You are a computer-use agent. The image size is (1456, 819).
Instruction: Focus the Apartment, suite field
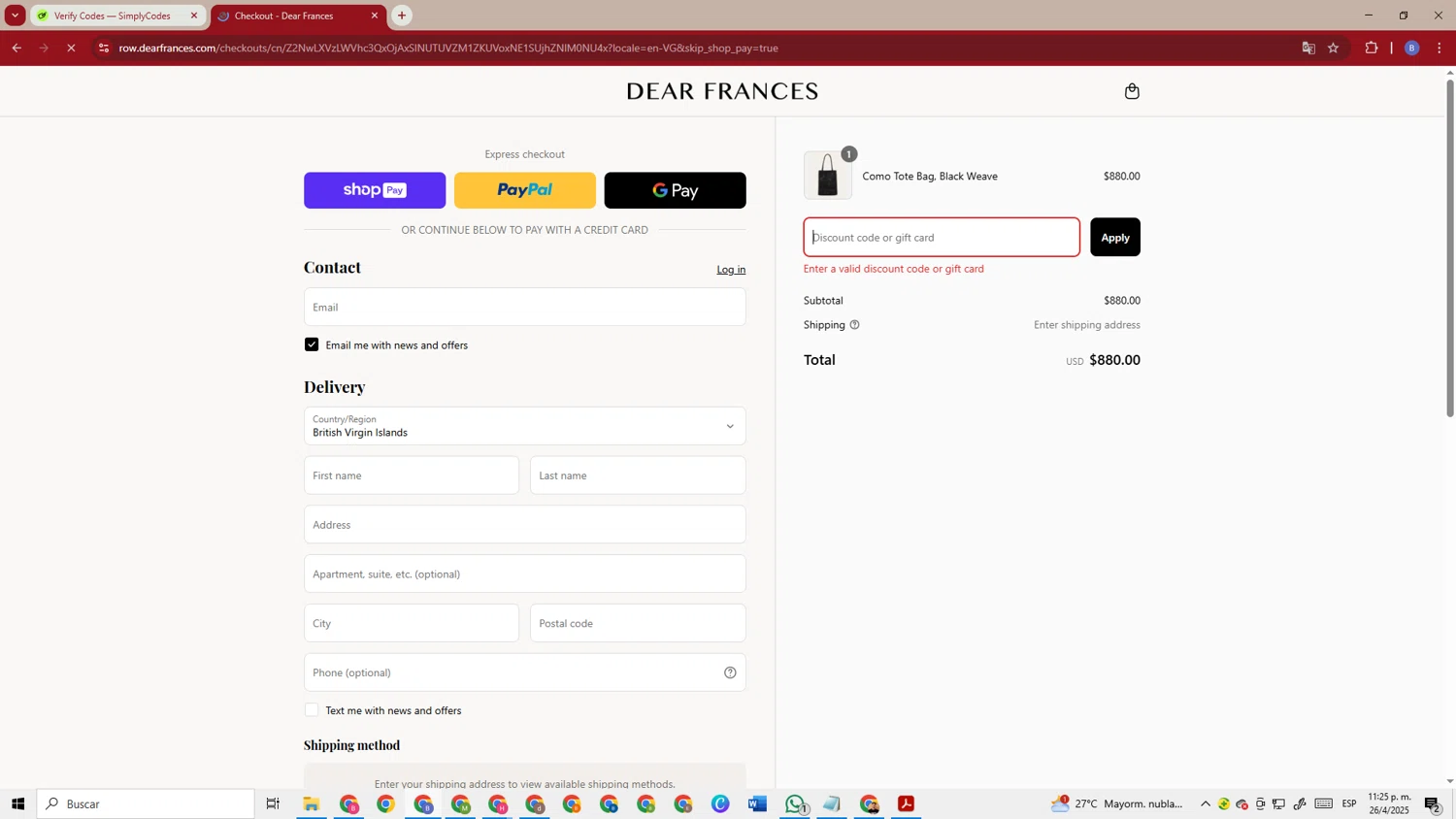525,573
